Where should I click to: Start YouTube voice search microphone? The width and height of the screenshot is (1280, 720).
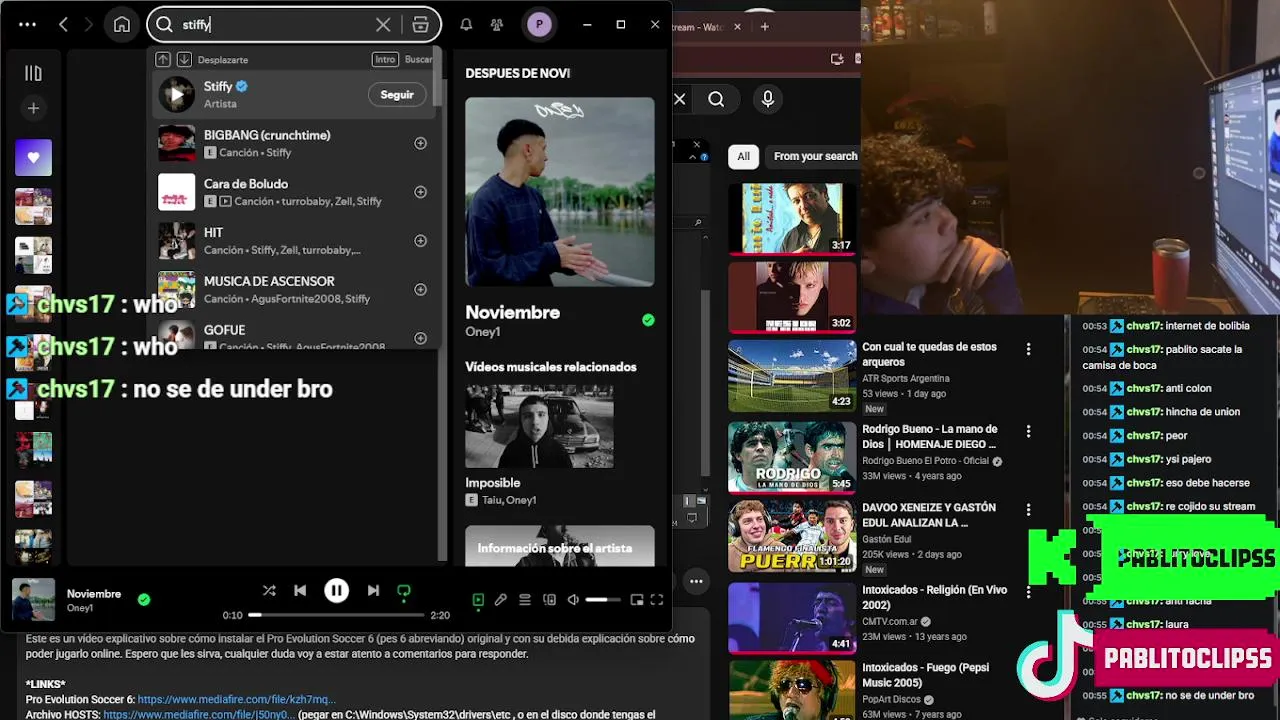pyautogui.click(x=768, y=99)
